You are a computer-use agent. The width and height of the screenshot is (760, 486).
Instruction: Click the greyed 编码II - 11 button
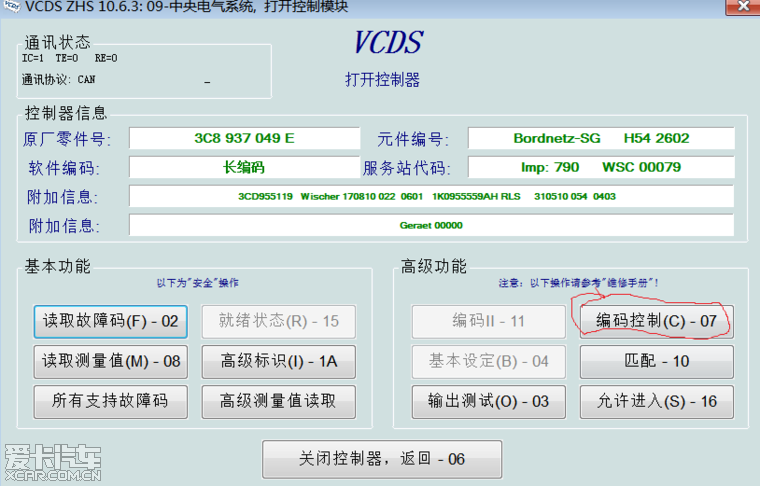point(489,321)
